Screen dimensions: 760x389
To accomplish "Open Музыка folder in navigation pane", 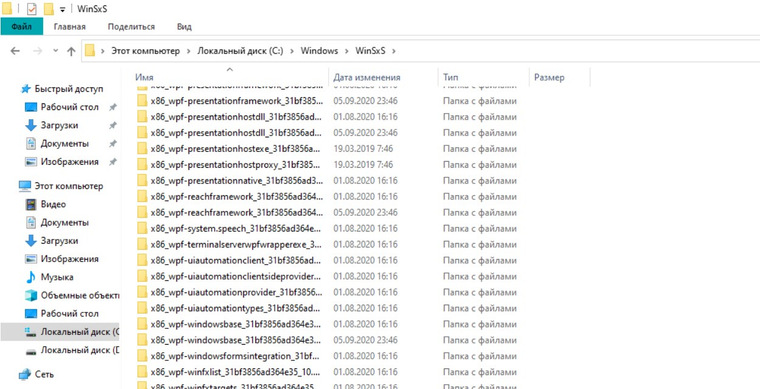I will (57, 277).
